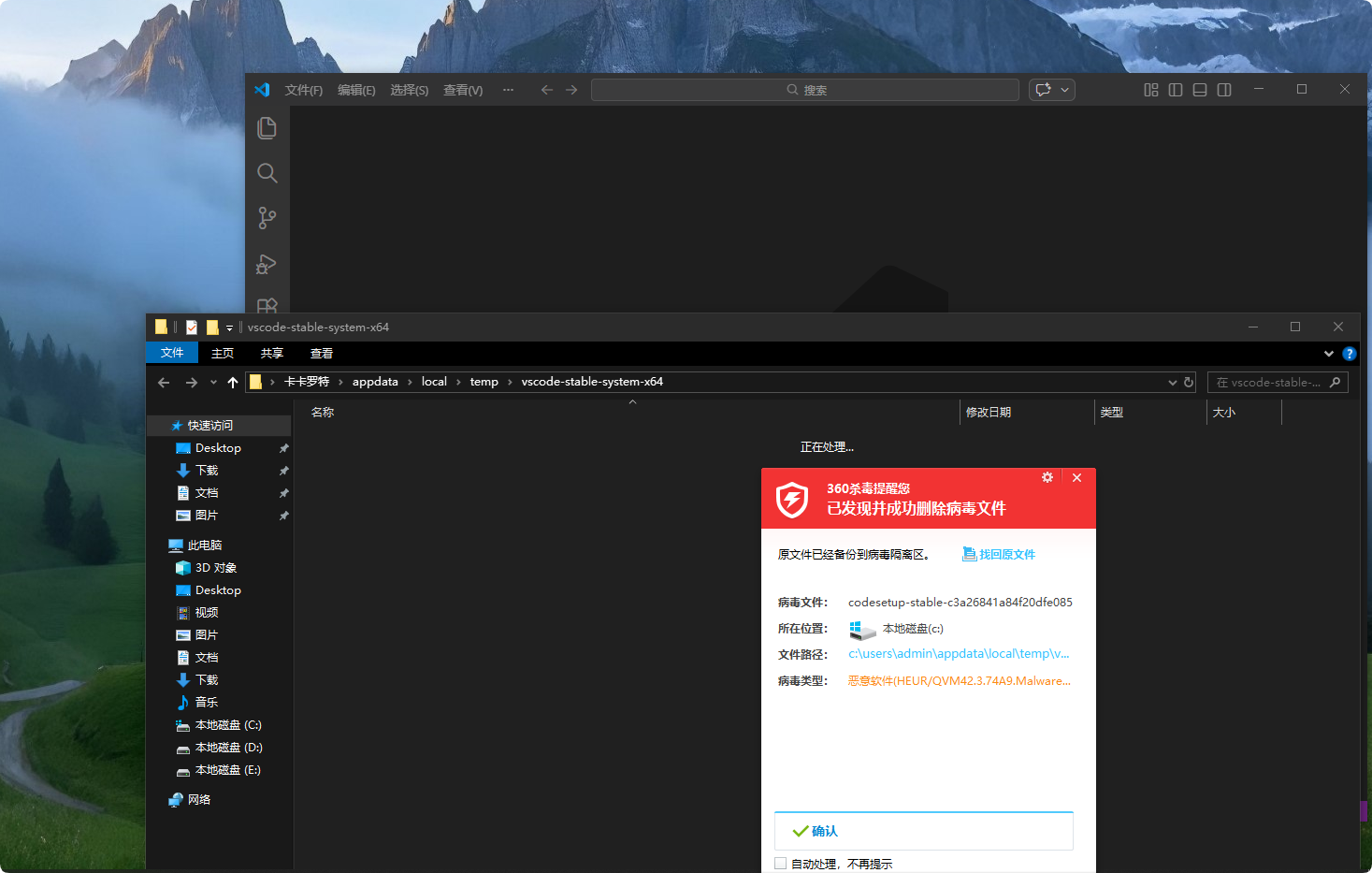Click the vscode-stable search box
This screenshot has height=873, width=1372.
tap(1278, 382)
